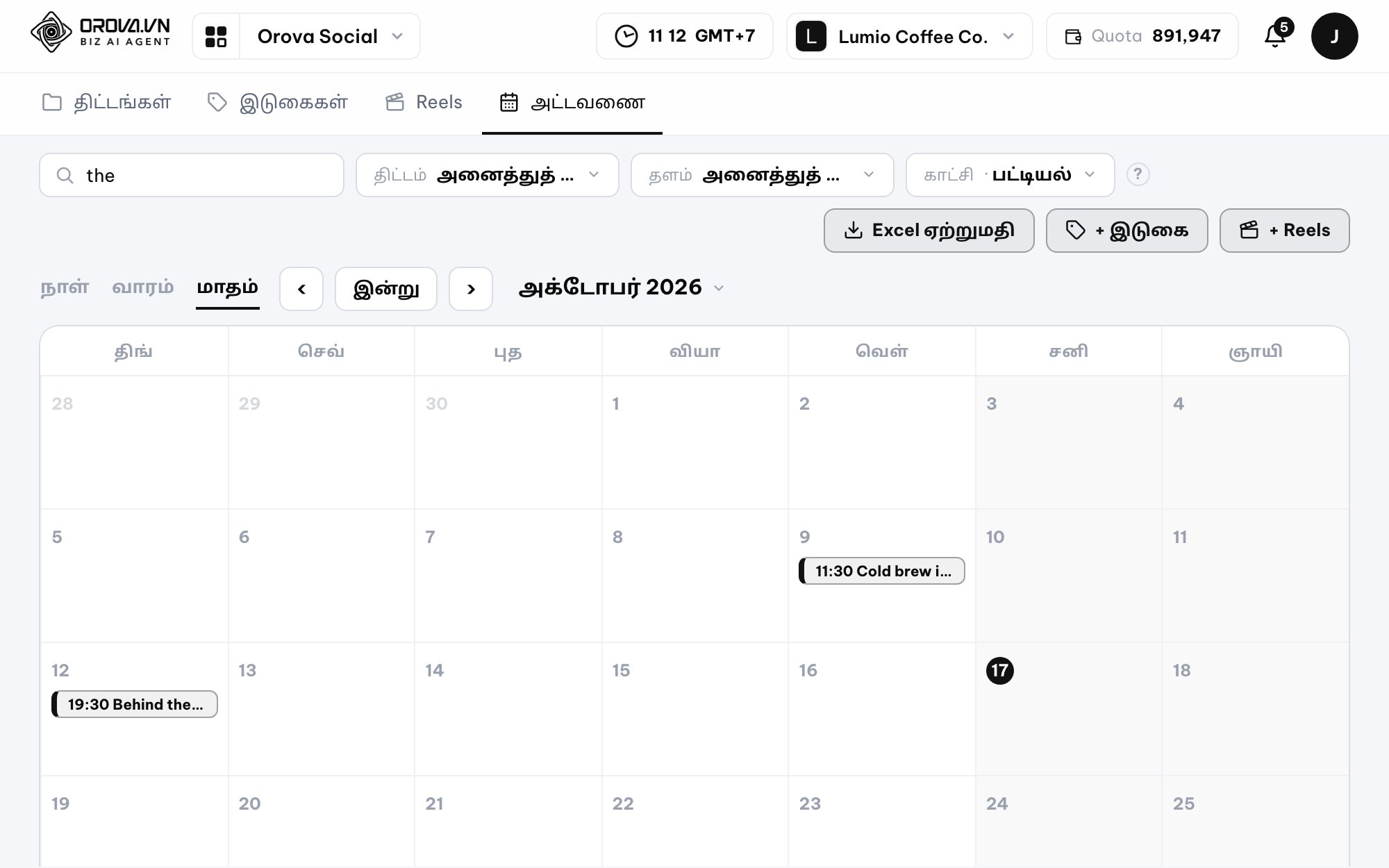Open the app grid icon
This screenshot has width=1389, height=868.
click(216, 36)
